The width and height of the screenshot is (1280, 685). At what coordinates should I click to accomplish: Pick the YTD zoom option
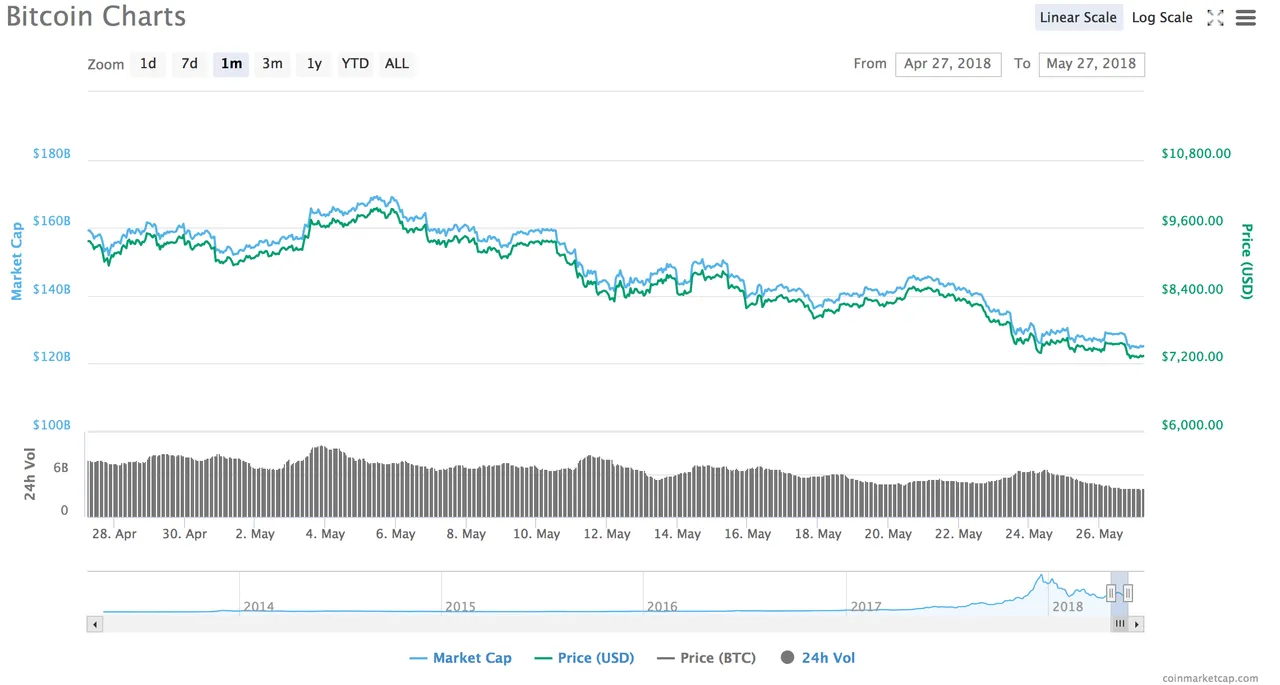pyautogui.click(x=355, y=64)
